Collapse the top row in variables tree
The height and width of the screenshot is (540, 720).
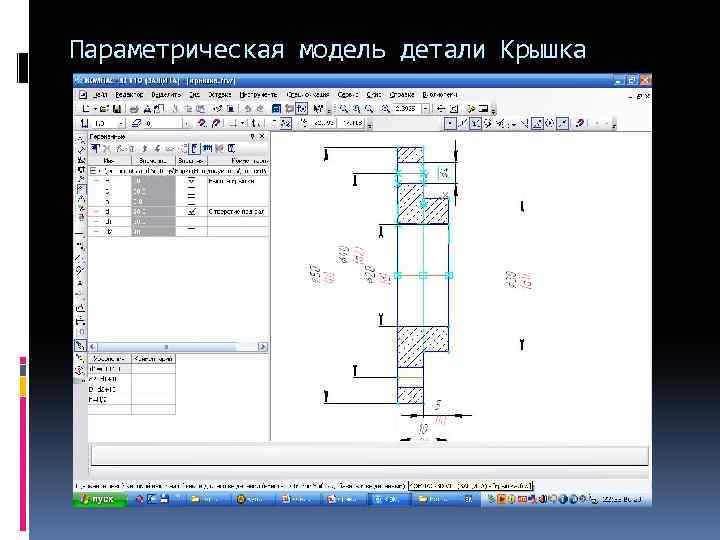tap(93, 171)
